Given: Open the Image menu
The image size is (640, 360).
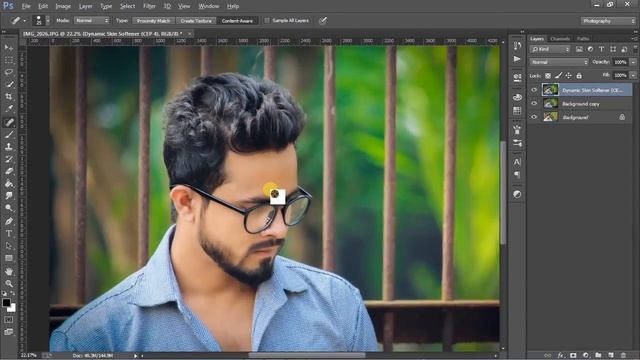Looking at the screenshot, I should click(63, 6).
